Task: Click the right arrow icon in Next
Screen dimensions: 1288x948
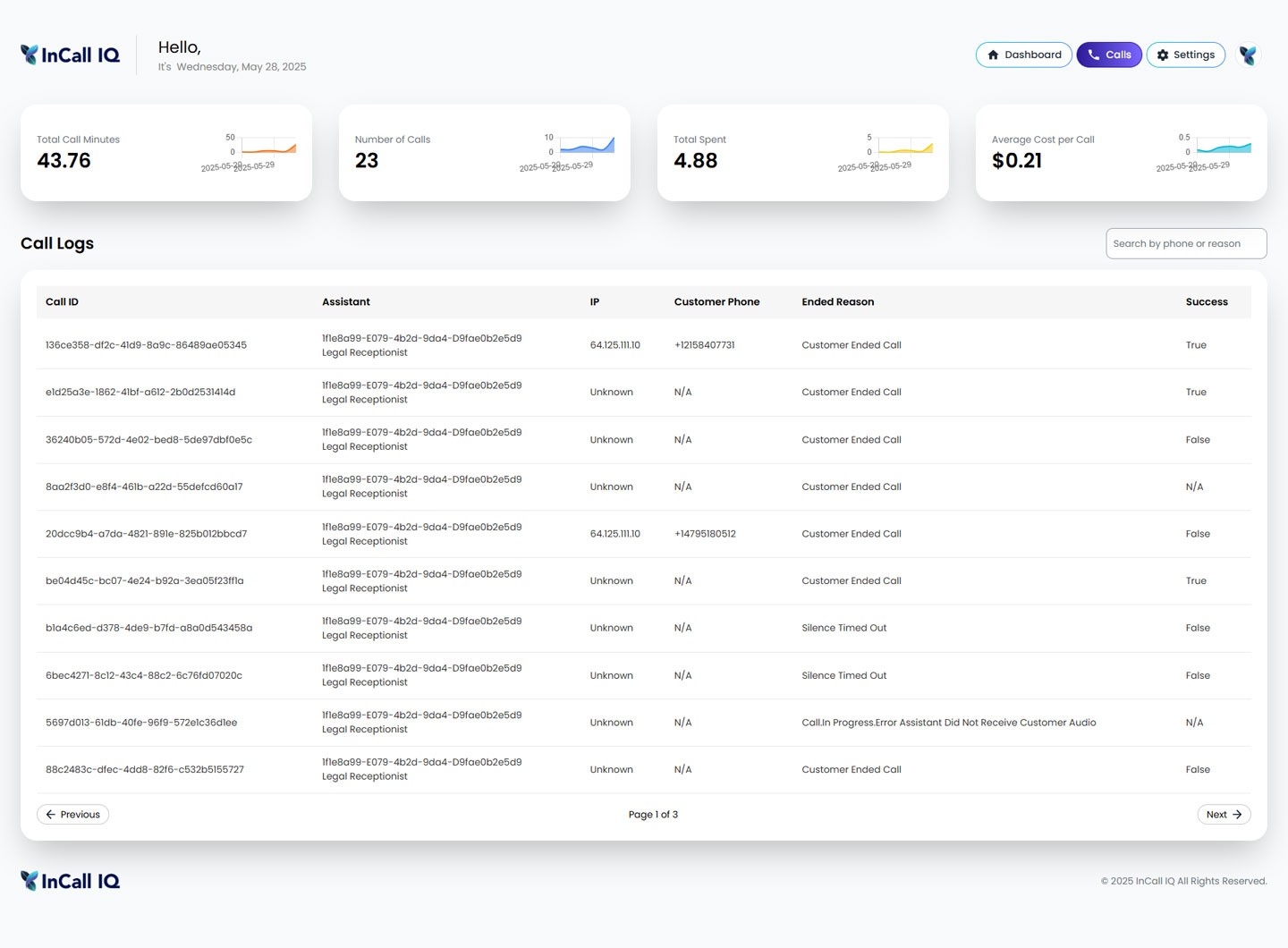Action: tap(1237, 815)
